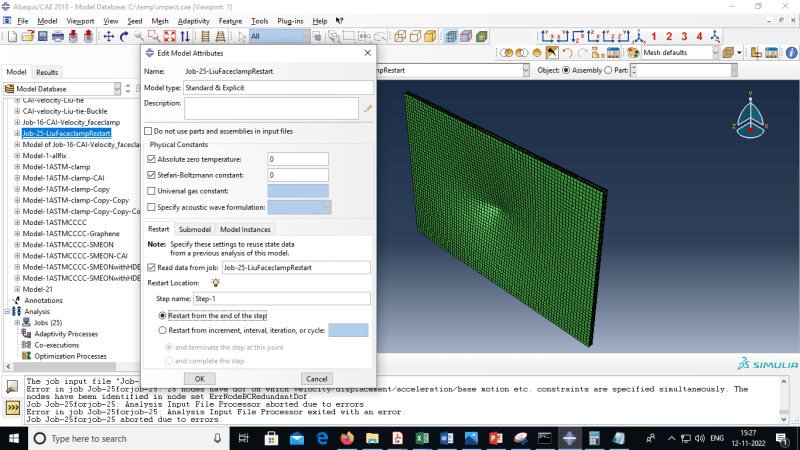Uncheck Stefan-Boltzmann constant

click(x=151, y=175)
